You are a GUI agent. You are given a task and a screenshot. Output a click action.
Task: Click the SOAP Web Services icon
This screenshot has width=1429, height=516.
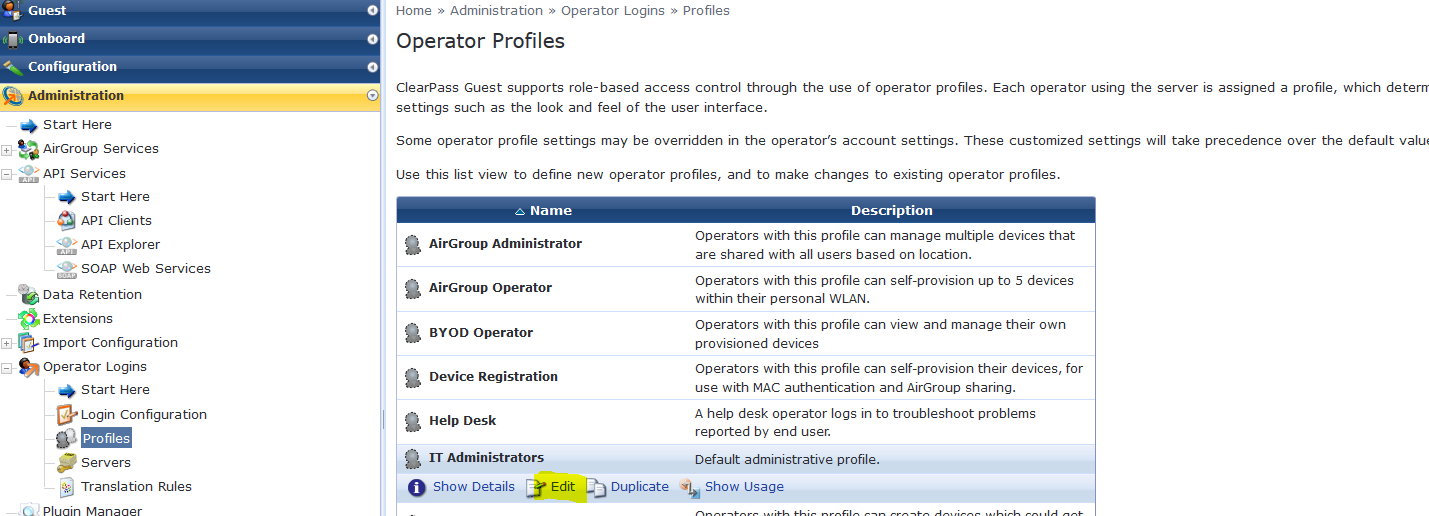tap(67, 269)
